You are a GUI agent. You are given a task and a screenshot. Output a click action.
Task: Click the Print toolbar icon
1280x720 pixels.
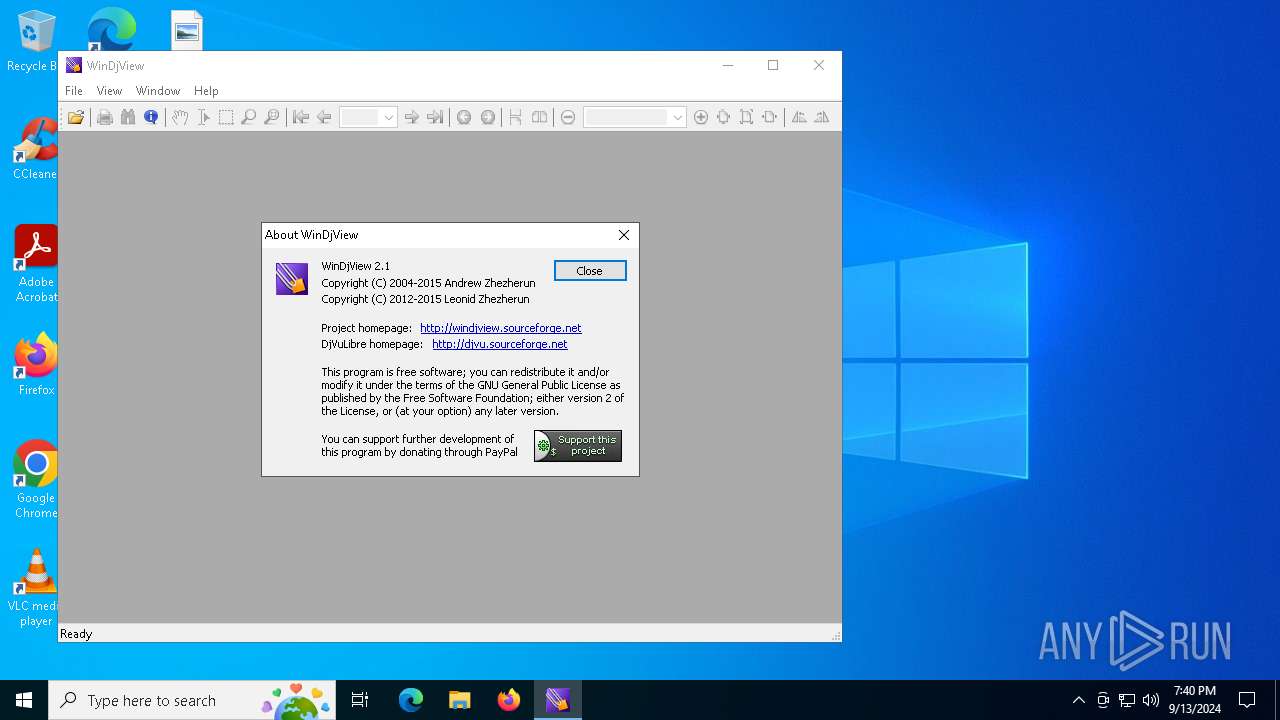click(x=105, y=117)
